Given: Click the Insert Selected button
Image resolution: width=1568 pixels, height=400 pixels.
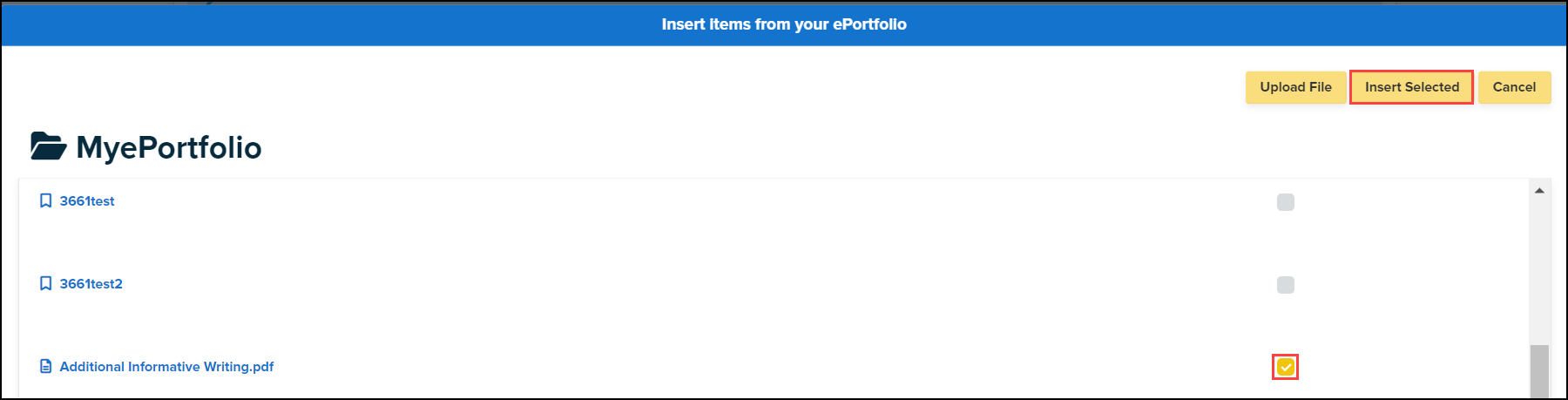Looking at the screenshot, I should pyautogui.click(x=1411, y=87).
